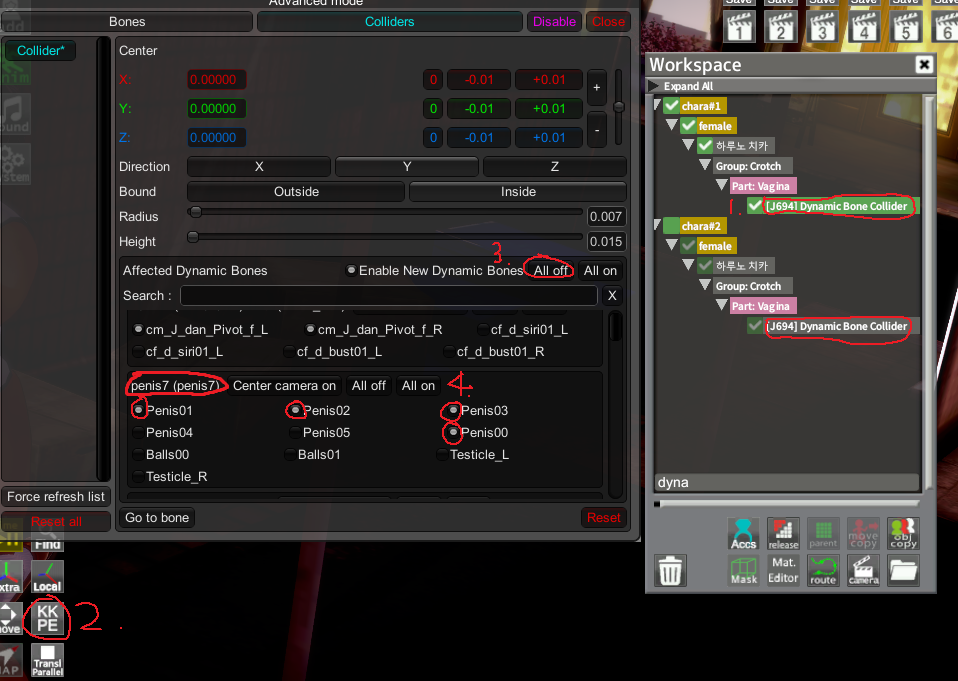Viewport: 958px width, 681px height.
Task: Open the Mat. Editor tool
Action: click(x=783, y=570)
